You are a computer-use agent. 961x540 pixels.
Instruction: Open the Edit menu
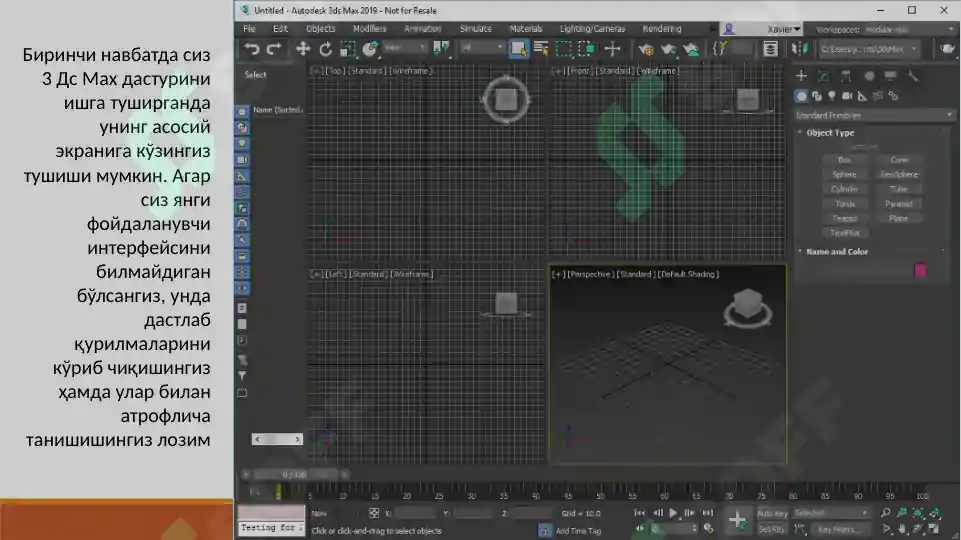[280, 29]
